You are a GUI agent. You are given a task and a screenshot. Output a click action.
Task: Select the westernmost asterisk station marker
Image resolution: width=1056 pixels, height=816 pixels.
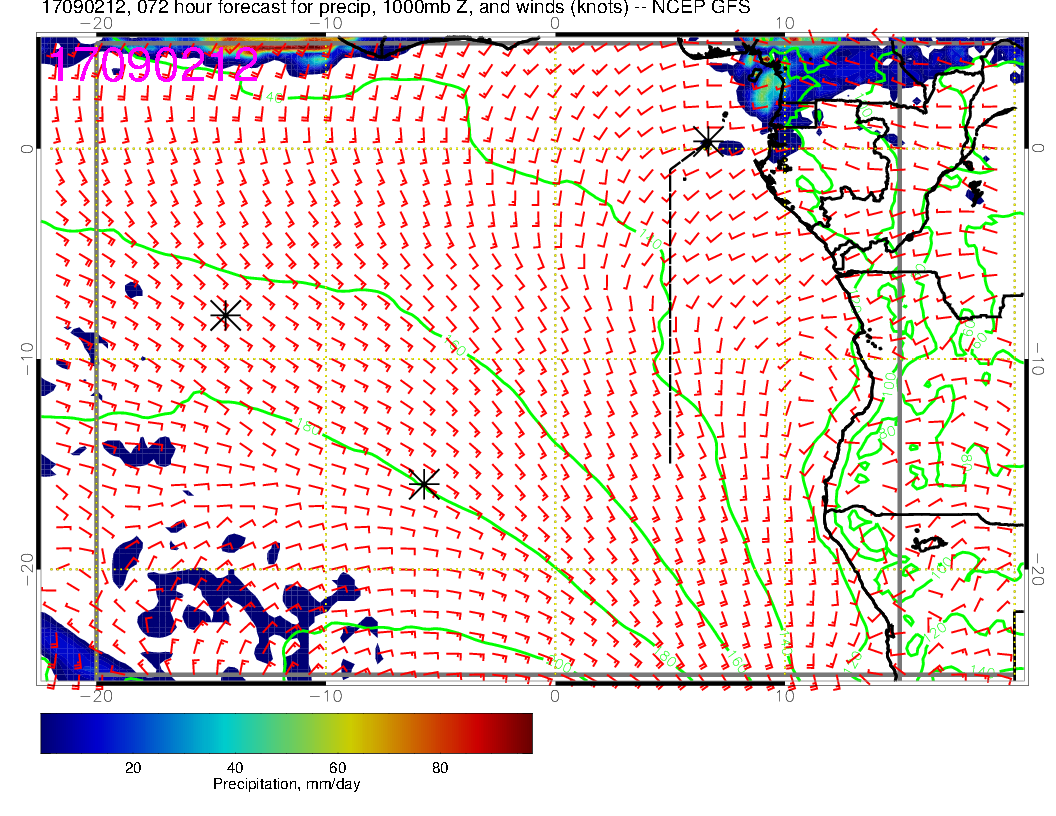click(x=225, y=315)
